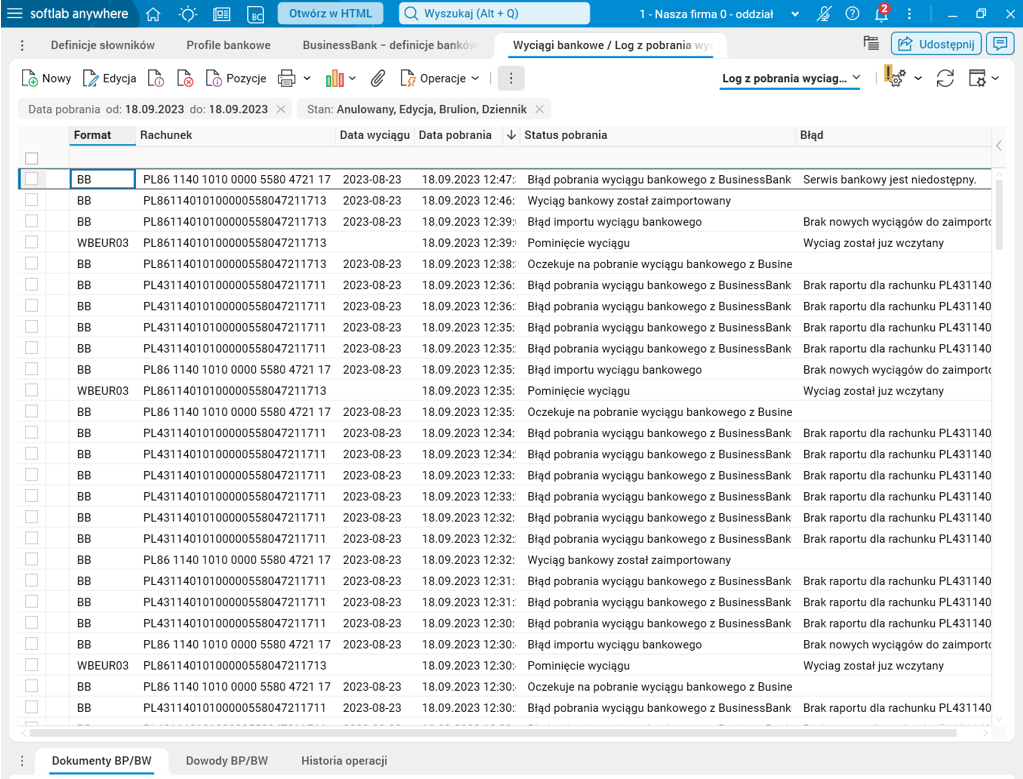Click the horizontal scrollbar of the table
Viewport: 1023px width, 779px height.
click(x=493, y=733)
